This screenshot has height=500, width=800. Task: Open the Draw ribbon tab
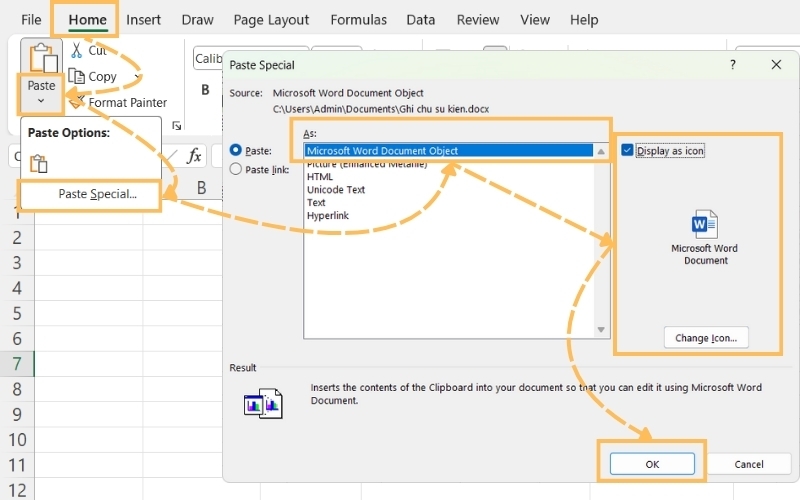point(197,20)
